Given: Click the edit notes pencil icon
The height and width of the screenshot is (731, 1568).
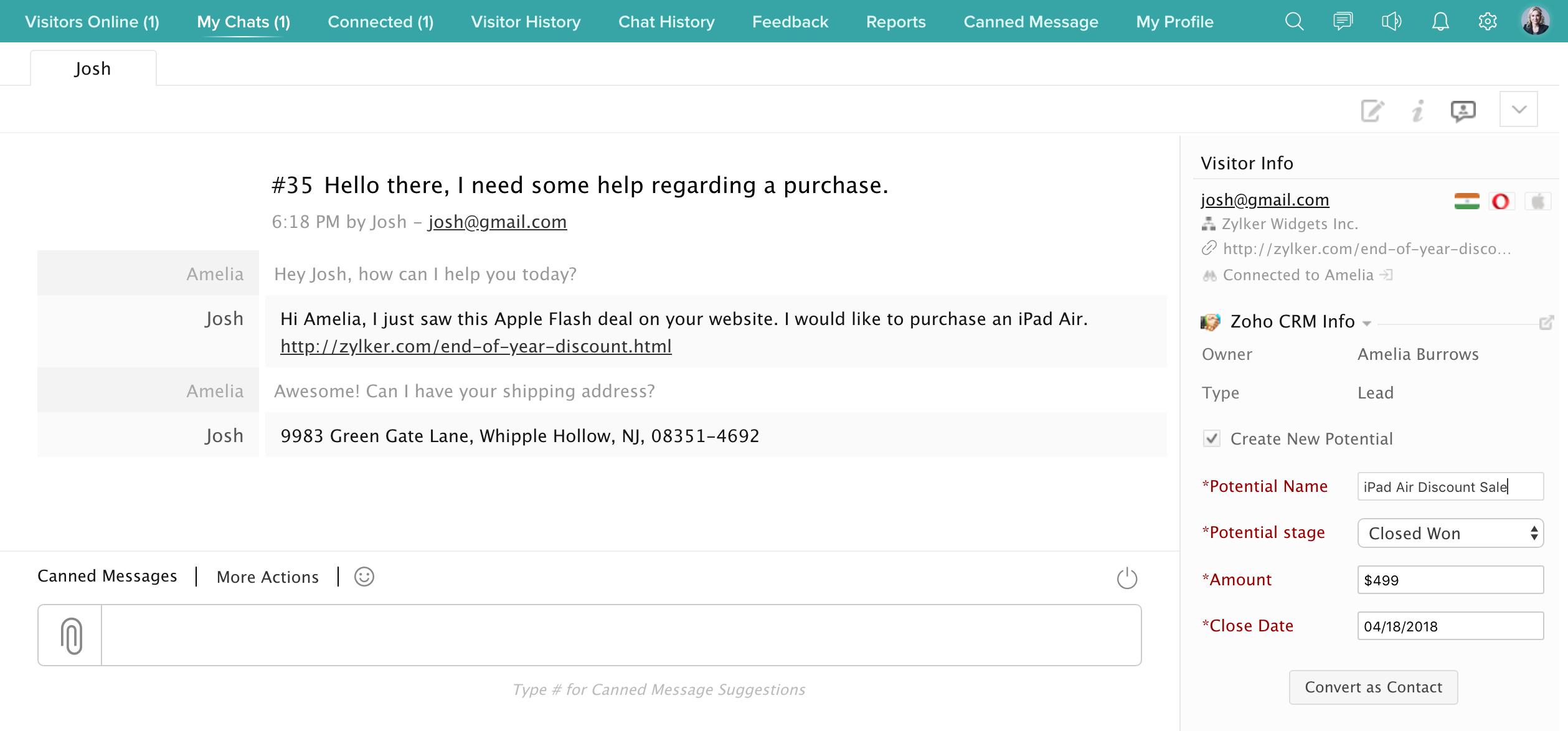Looking at the screenshot, I should point(1372,111).
